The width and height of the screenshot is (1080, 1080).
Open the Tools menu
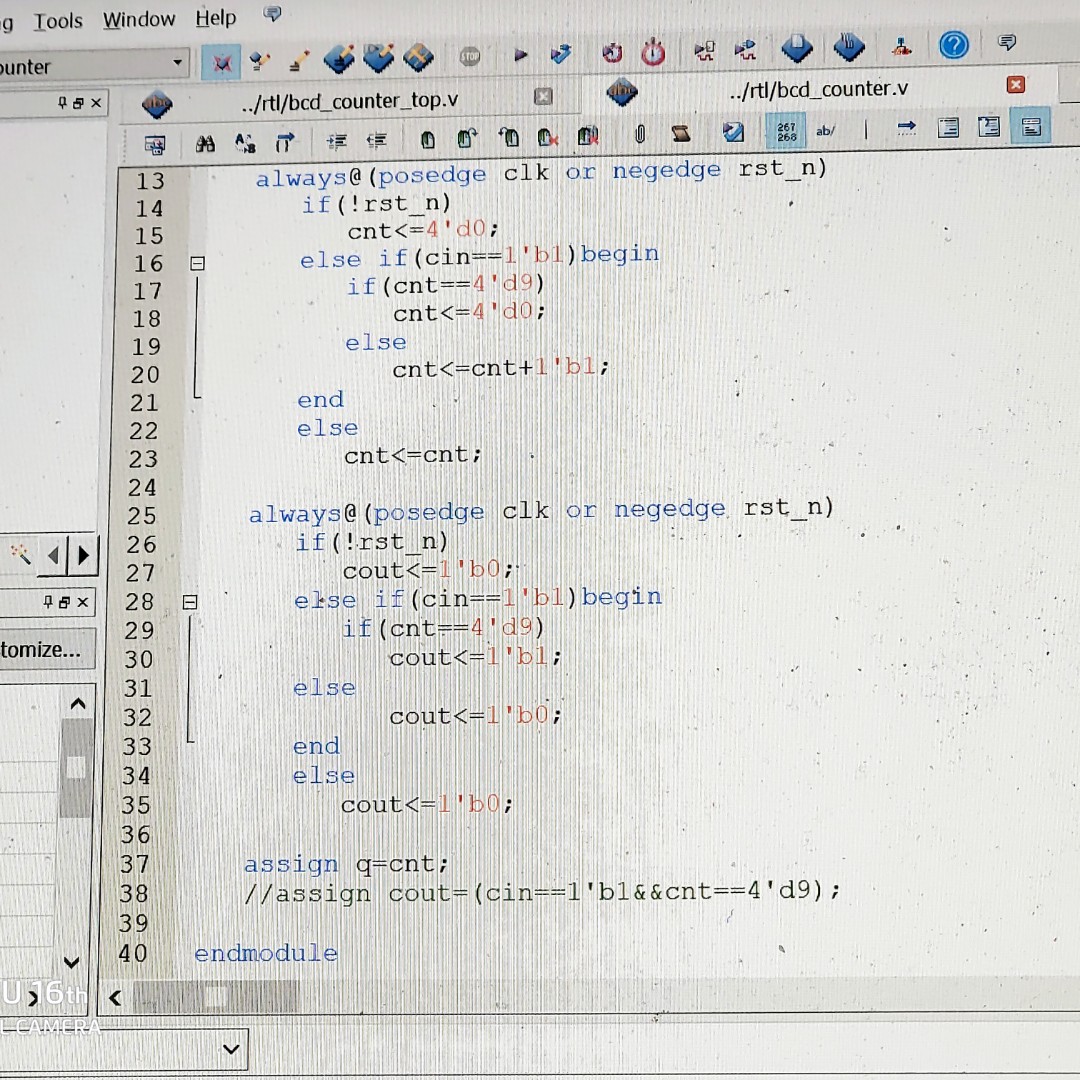point(58,21)
